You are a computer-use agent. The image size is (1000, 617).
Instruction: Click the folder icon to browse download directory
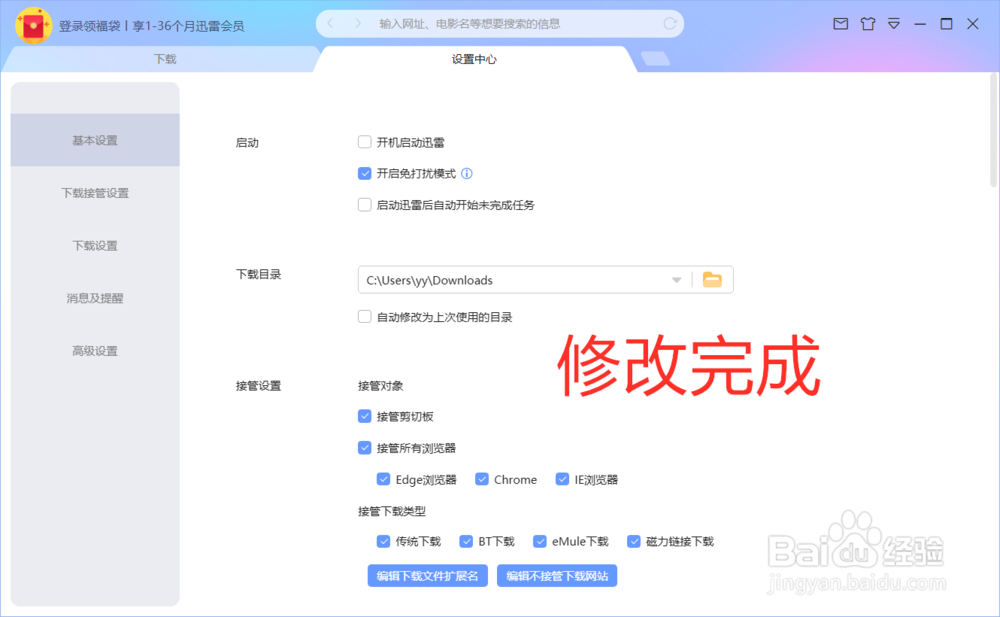(x=712, y=279)
